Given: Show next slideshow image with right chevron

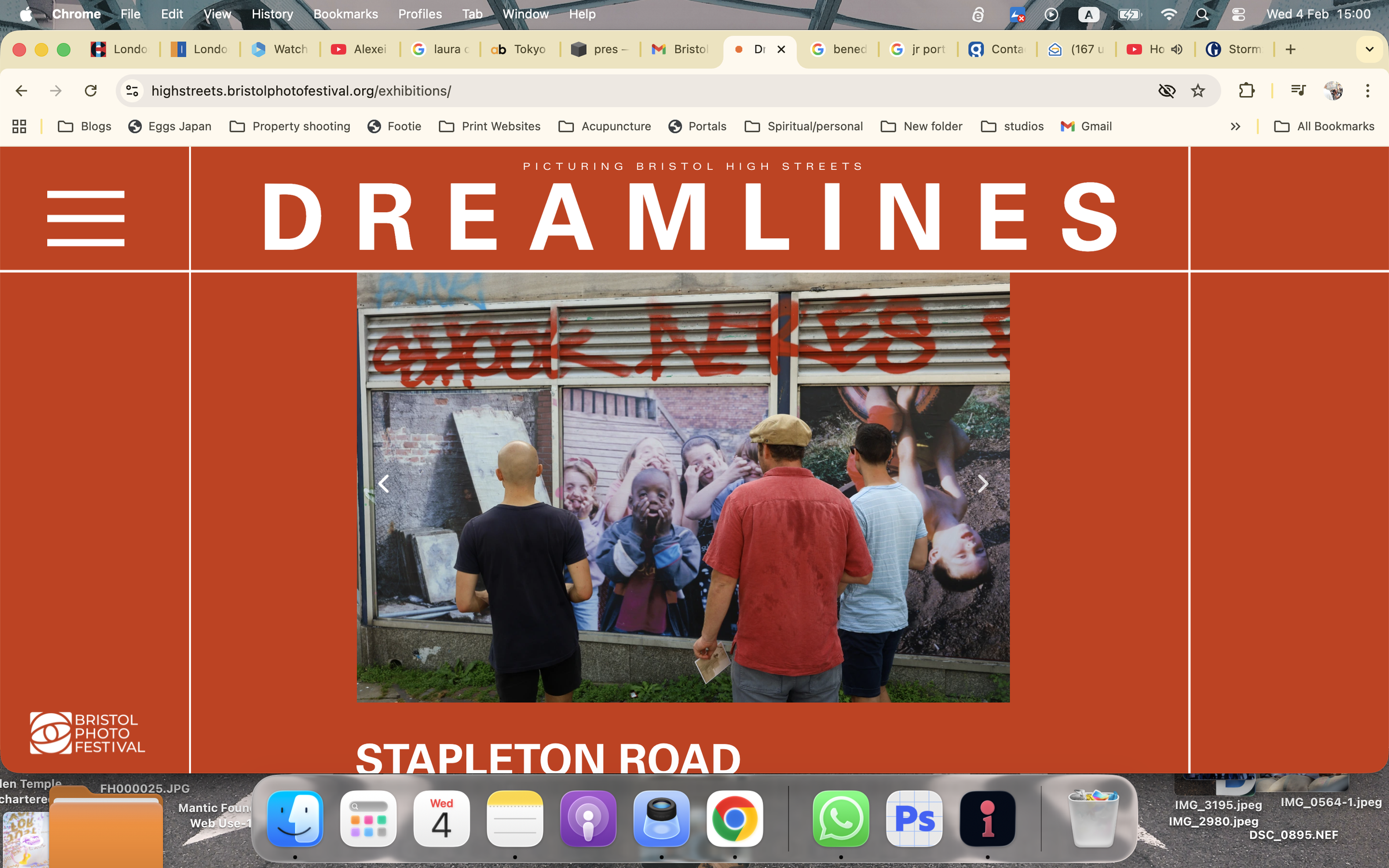Looking at the screenshot, I should [x=982, y=484].
